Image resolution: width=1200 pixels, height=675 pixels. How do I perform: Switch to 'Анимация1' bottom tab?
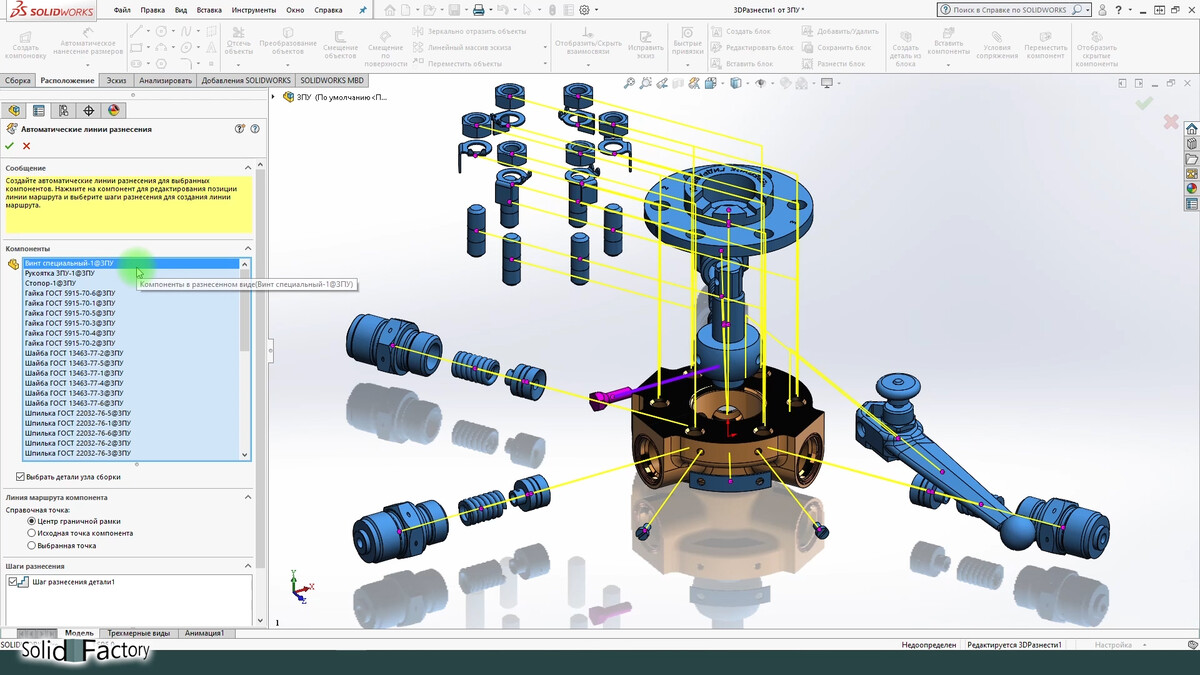[x=204, y=633]
